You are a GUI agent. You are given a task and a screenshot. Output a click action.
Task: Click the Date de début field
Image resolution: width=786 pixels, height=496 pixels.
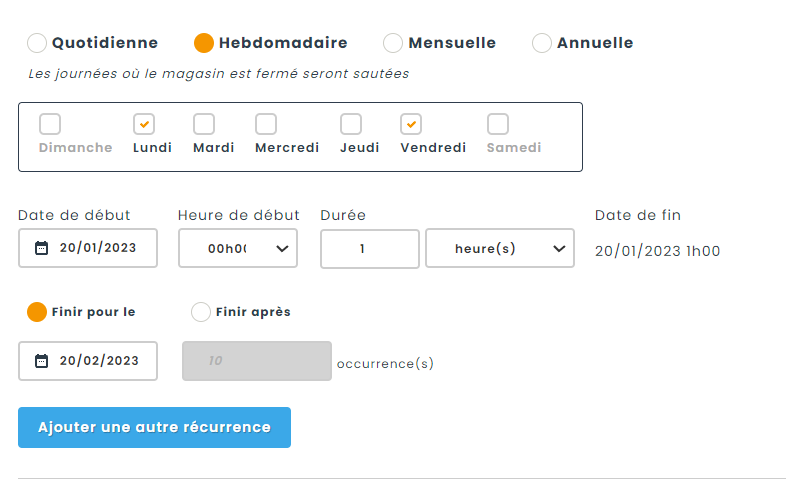(98, 248)
